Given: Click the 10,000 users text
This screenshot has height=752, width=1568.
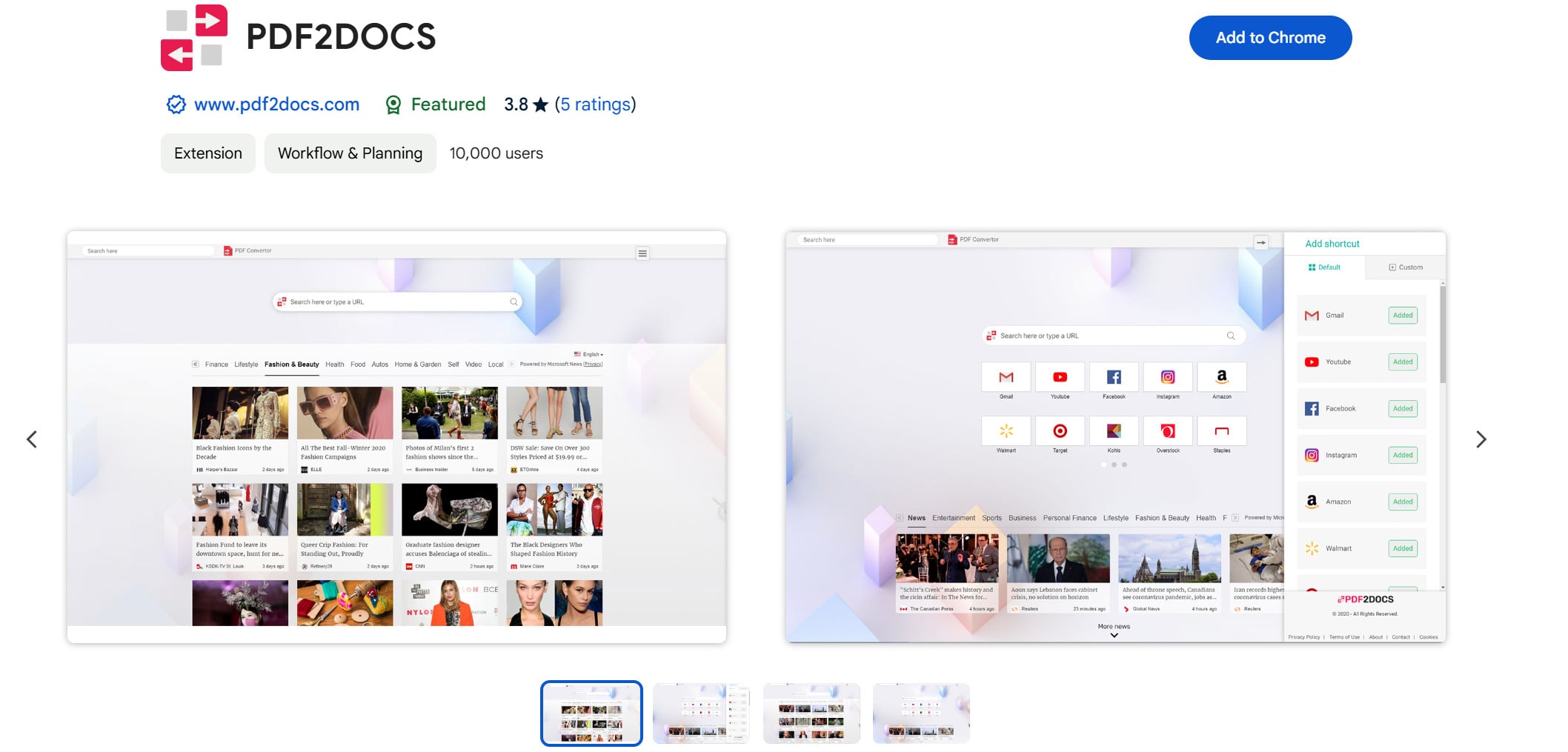Looking at the screenshot, I should point(496,153).
